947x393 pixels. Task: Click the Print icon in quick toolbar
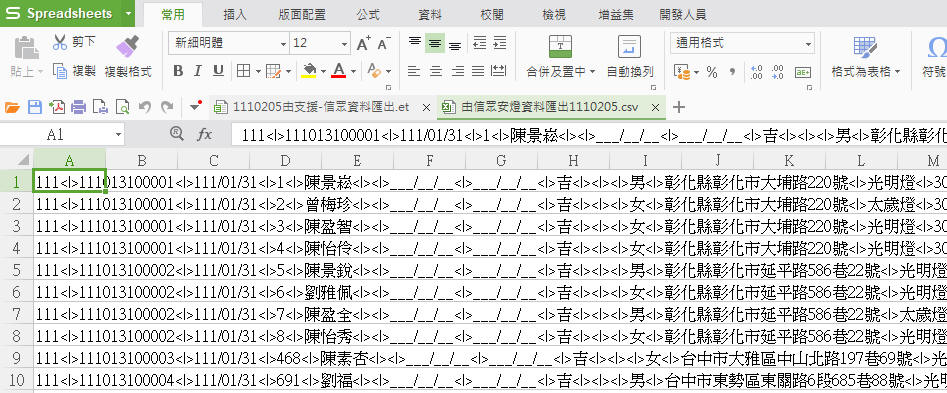[79, 107]
